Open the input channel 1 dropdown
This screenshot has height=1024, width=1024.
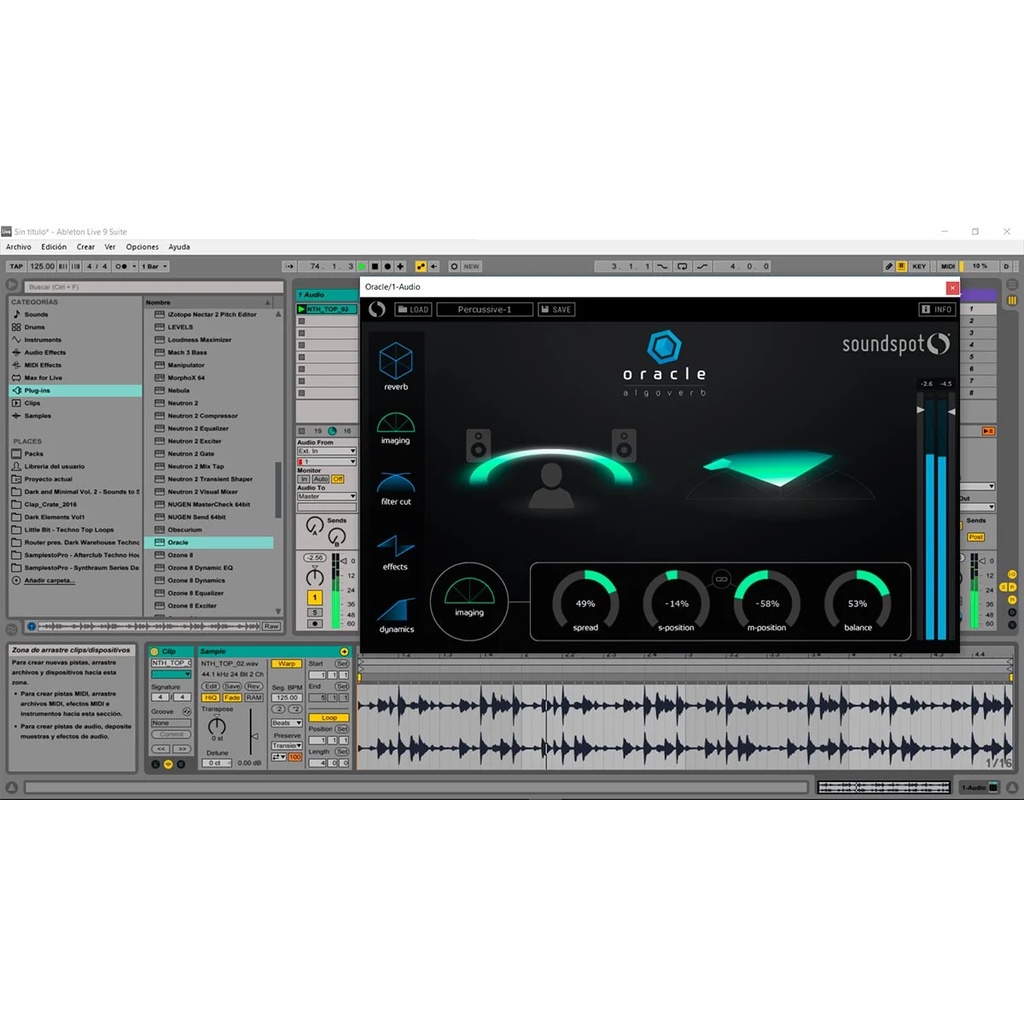click(x=327, y=462)
